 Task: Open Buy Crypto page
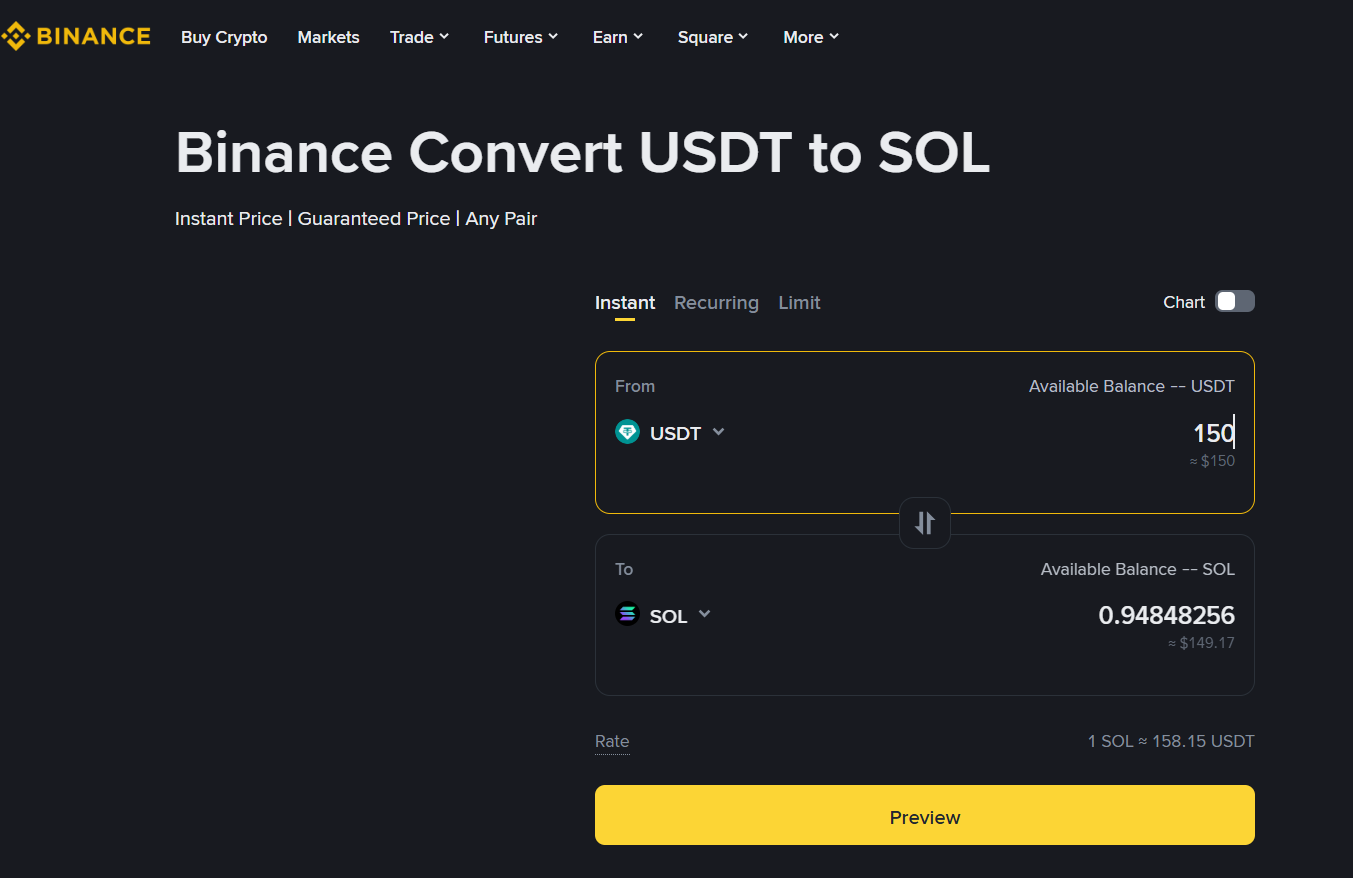[224, 37]
